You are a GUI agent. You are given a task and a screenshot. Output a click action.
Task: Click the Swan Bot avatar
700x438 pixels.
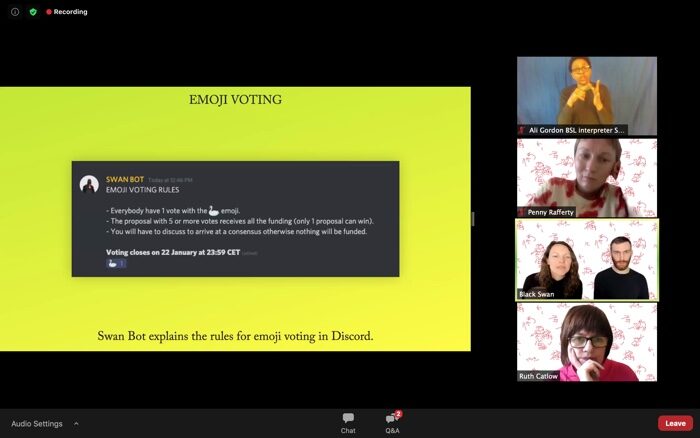(x=89, y=184)
